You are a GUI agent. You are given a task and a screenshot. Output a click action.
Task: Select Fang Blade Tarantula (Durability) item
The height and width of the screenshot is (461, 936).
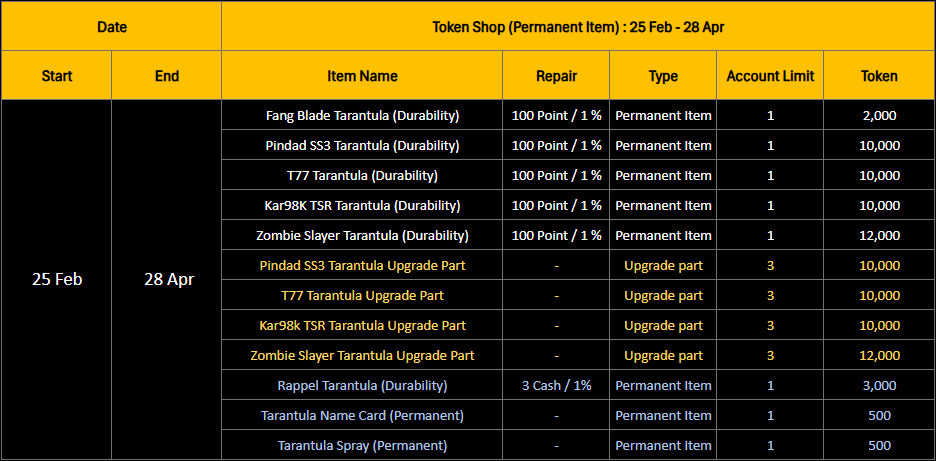click(x=362, y=115)
